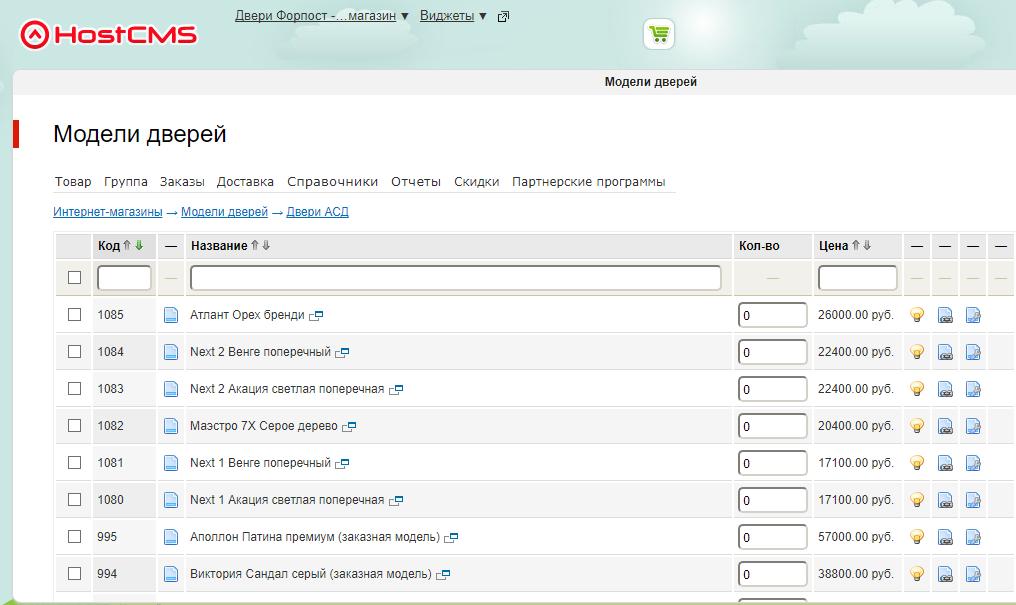1016x605 pixels.
Task: Click the page icon for item 1083
Action: pyautogui.click(x=170, y=389)
